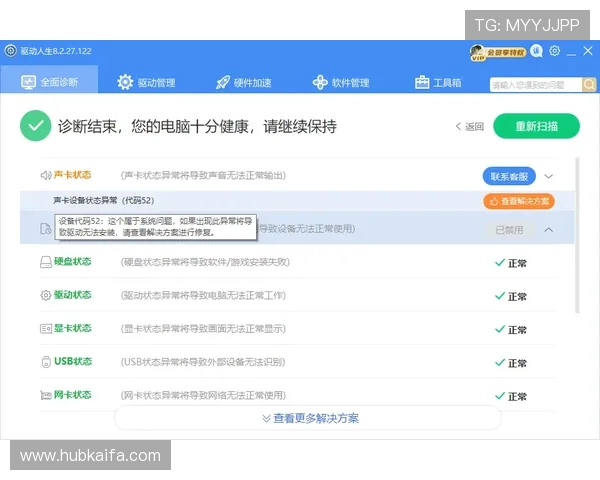Select the 声卡设备状态异常 (代码52) row
Screen dimensions: 600x480
(x=297, y=201)
